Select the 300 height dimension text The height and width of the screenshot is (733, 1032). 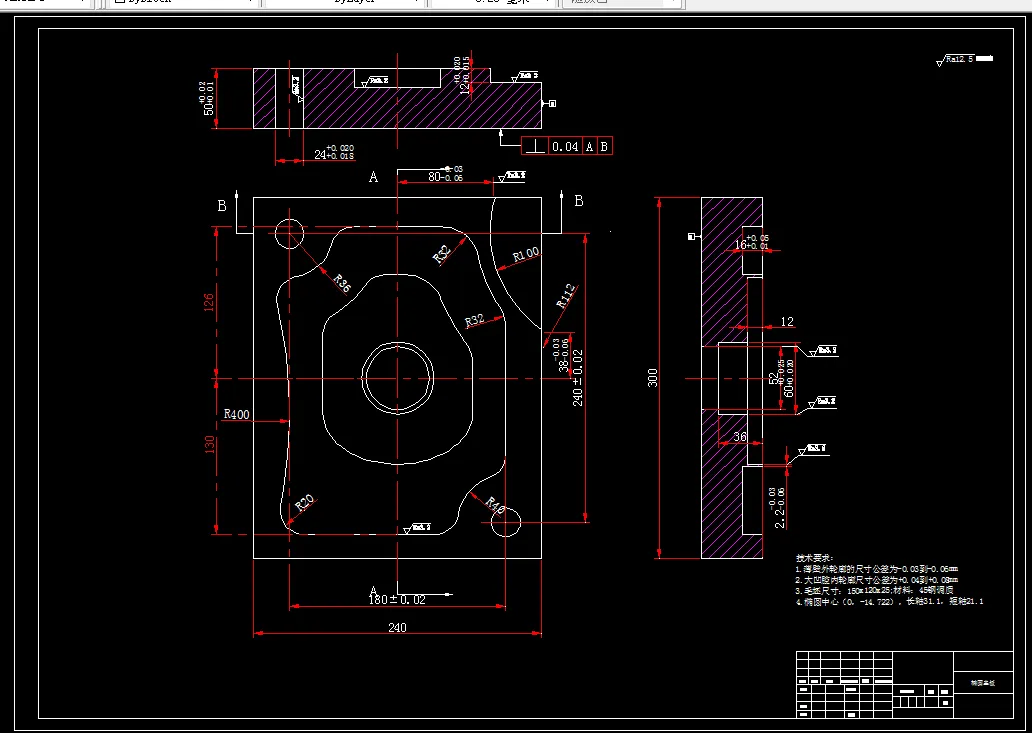pos(652,378)
